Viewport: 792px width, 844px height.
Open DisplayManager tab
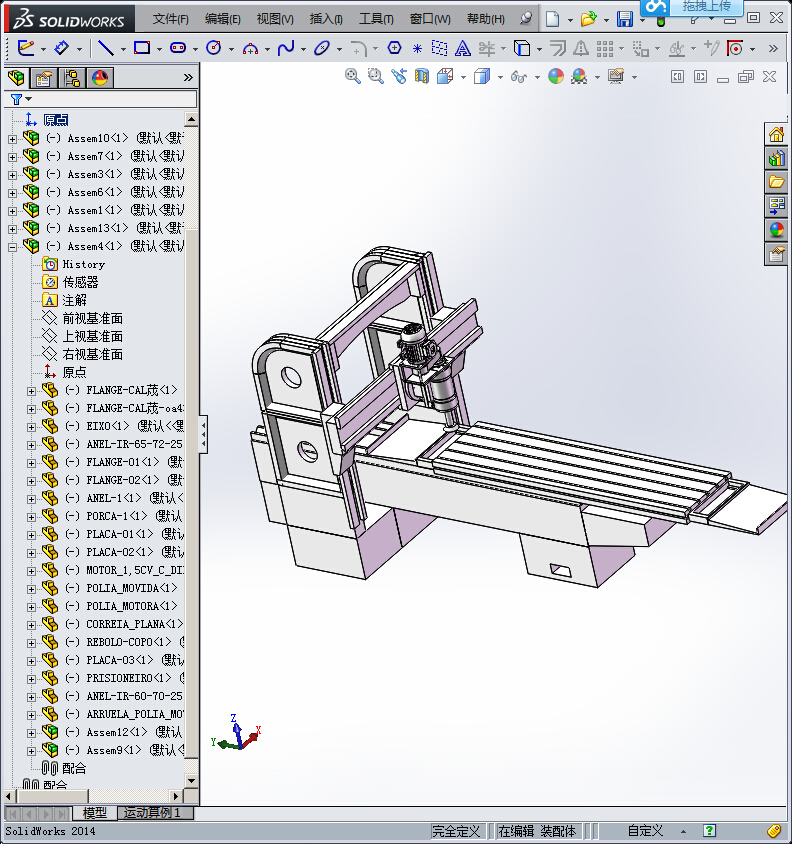(100, 78)
